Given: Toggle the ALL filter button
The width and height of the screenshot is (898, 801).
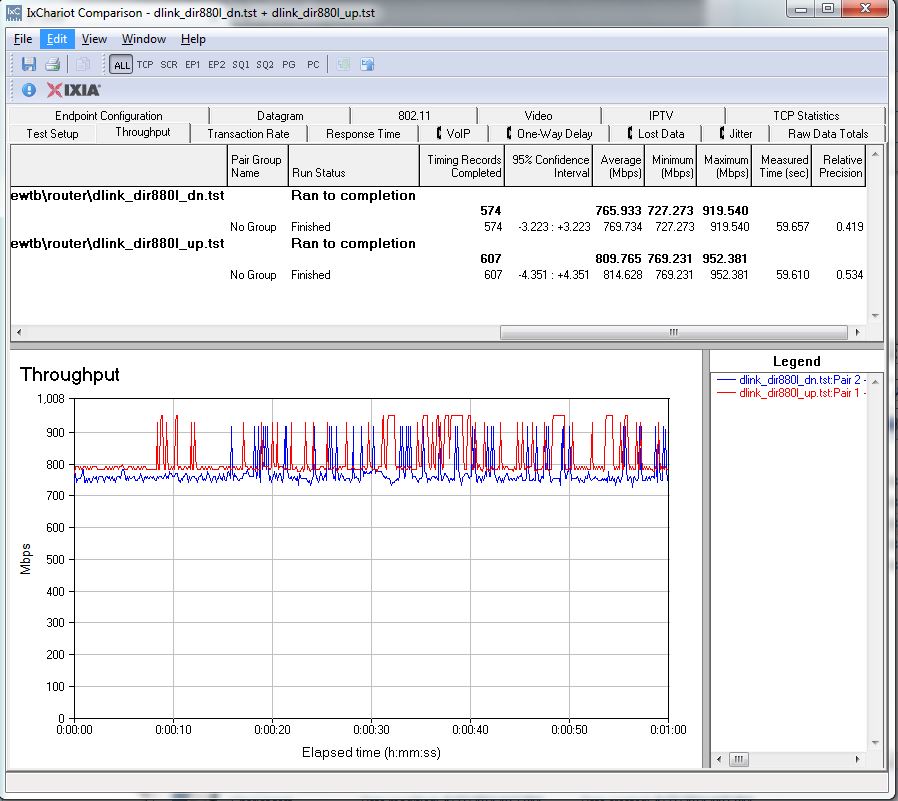Looking at the screenshot, I should [121, 65].
